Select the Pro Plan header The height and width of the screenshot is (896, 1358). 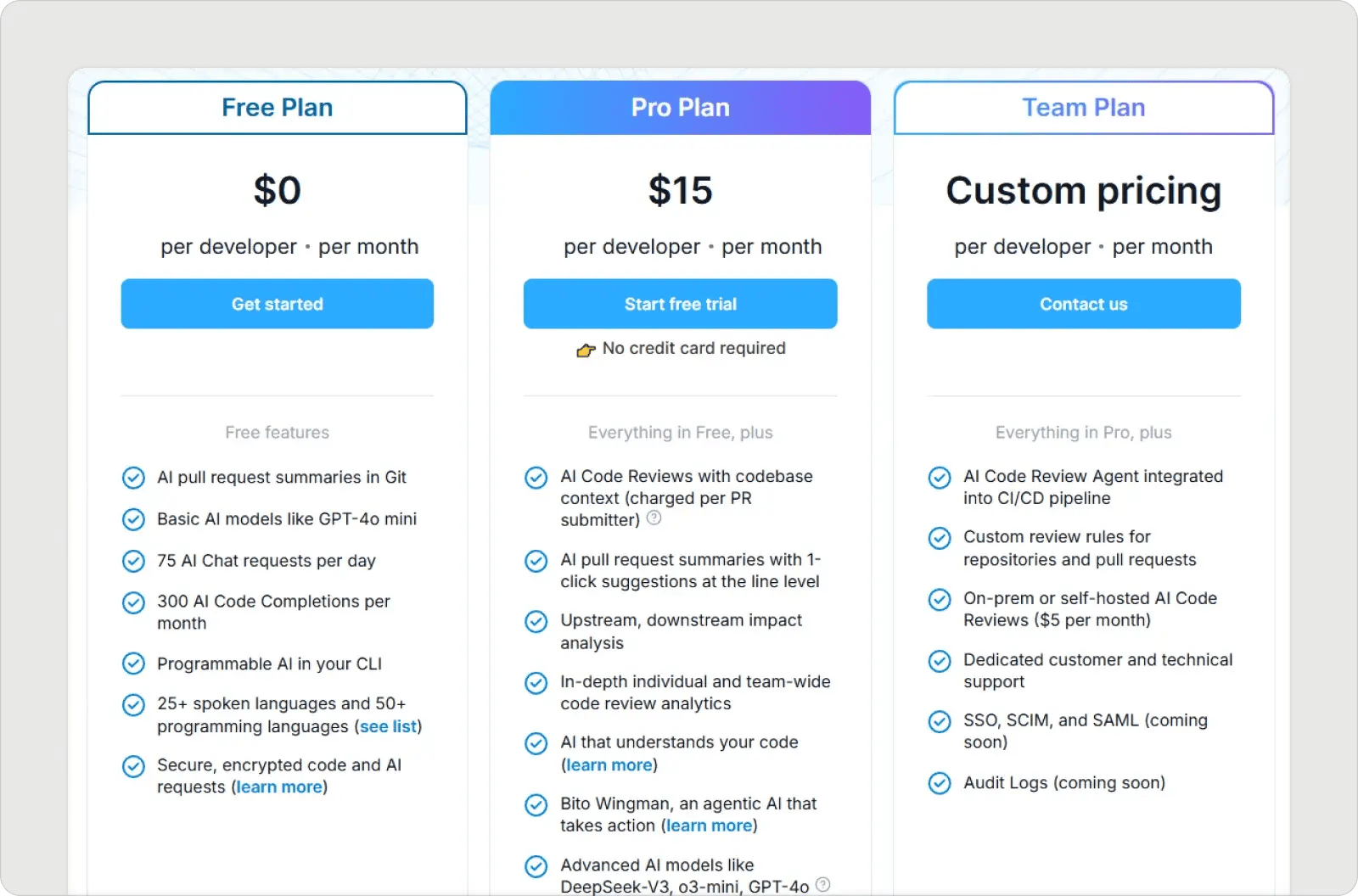pyautogui.click(x=680, y=108)
